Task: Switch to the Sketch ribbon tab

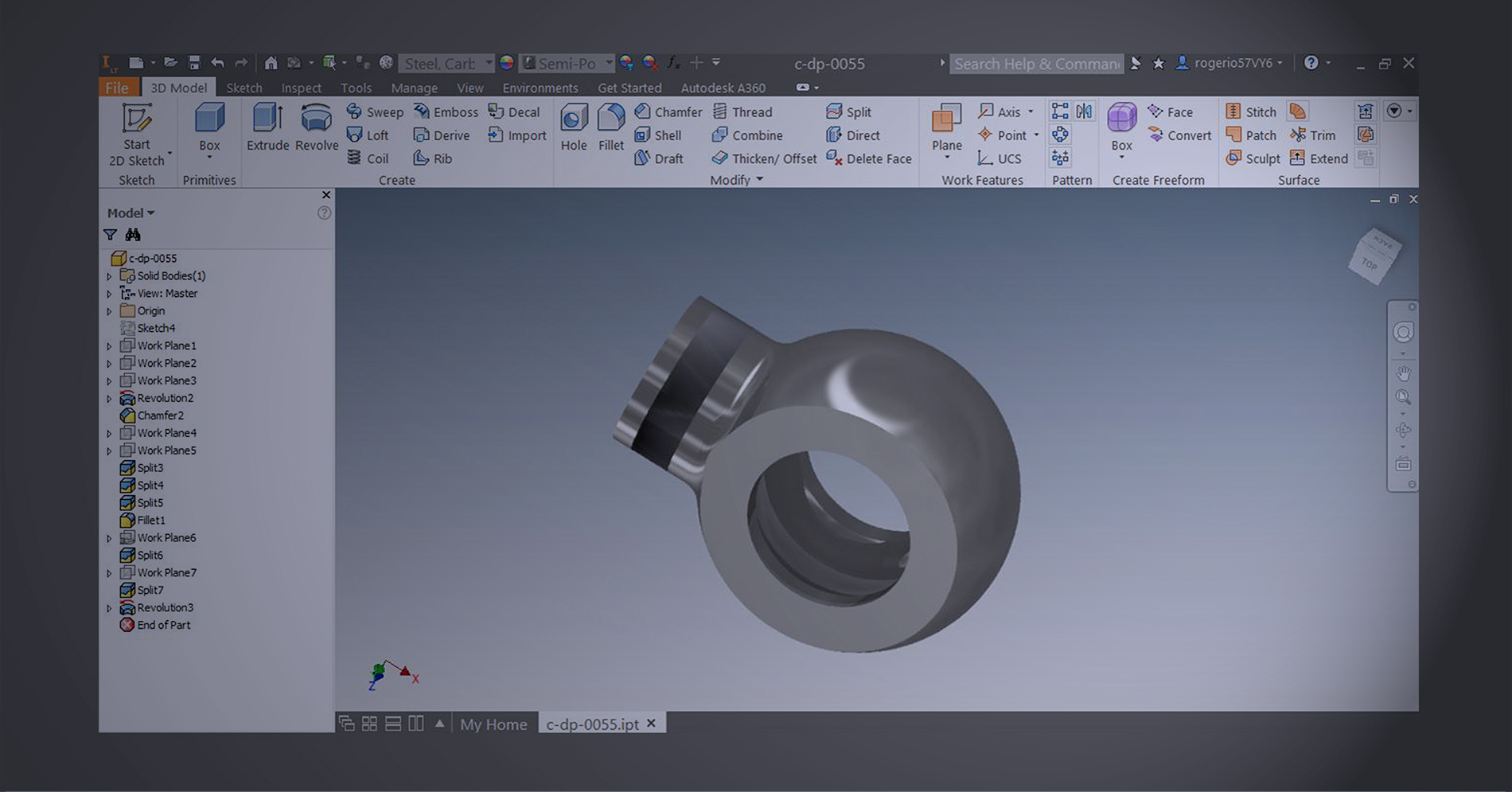Action: [x=244, y=88]
